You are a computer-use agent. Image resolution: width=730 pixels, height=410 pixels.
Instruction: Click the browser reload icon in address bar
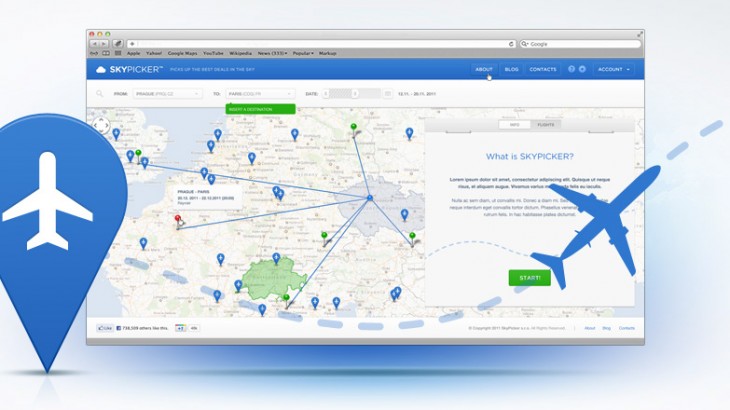tap(512, 44)
